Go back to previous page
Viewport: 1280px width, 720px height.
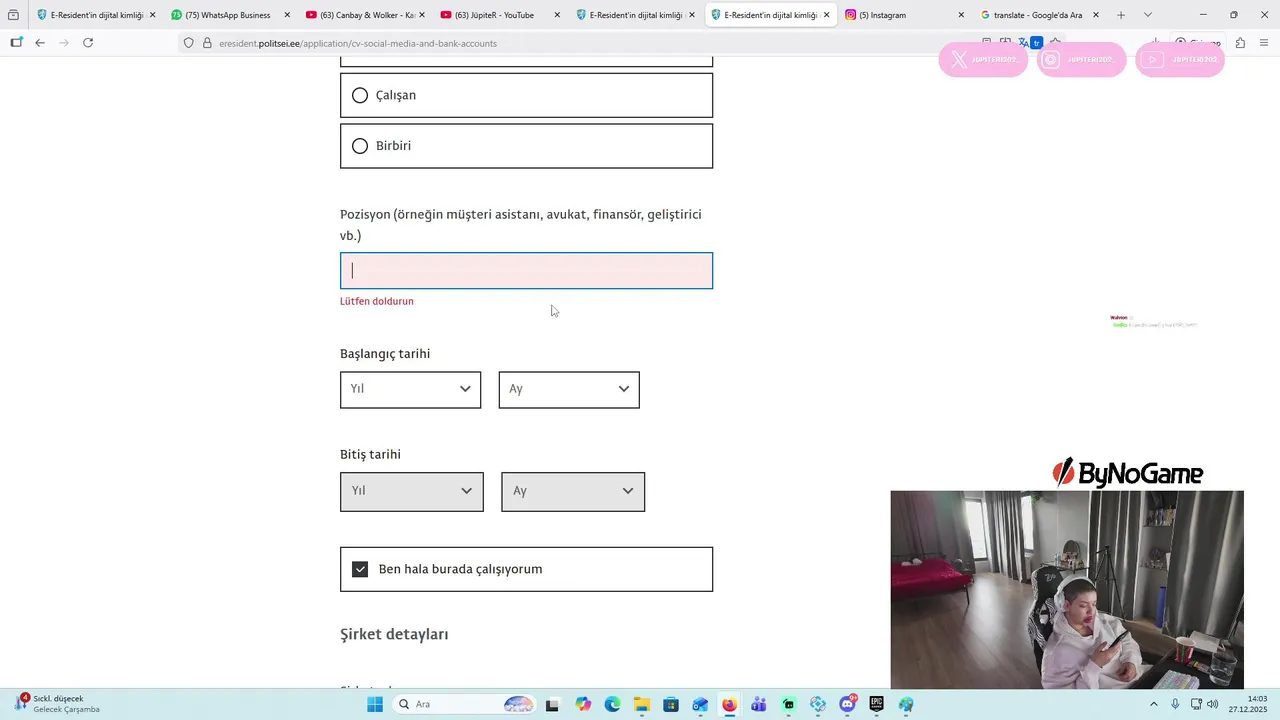click(x=40, y=43)
